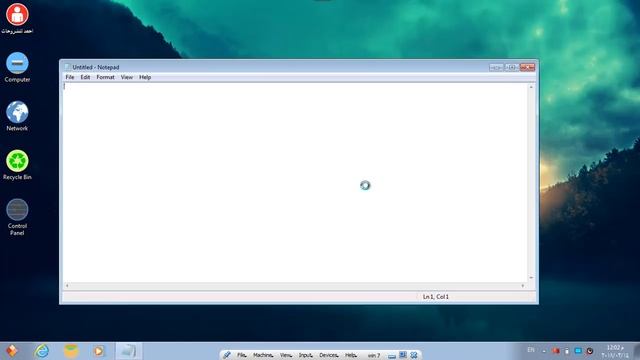
Task: Open the Notepad View menu
Action: tap(127, 77)
